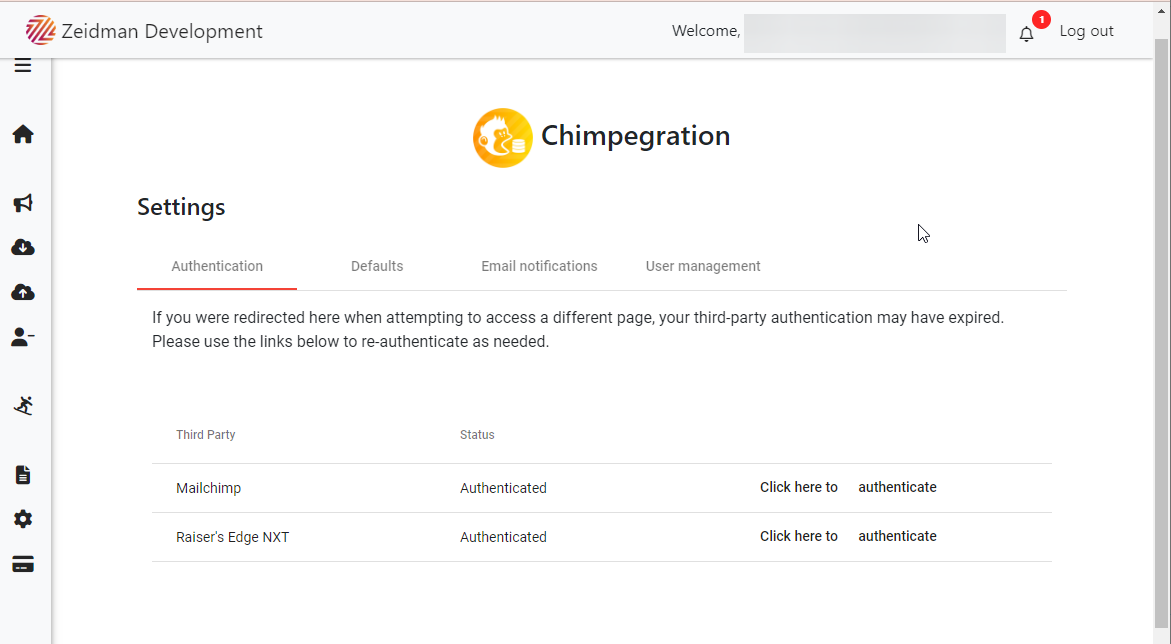Click the Settings heading

tap(181, 207)
